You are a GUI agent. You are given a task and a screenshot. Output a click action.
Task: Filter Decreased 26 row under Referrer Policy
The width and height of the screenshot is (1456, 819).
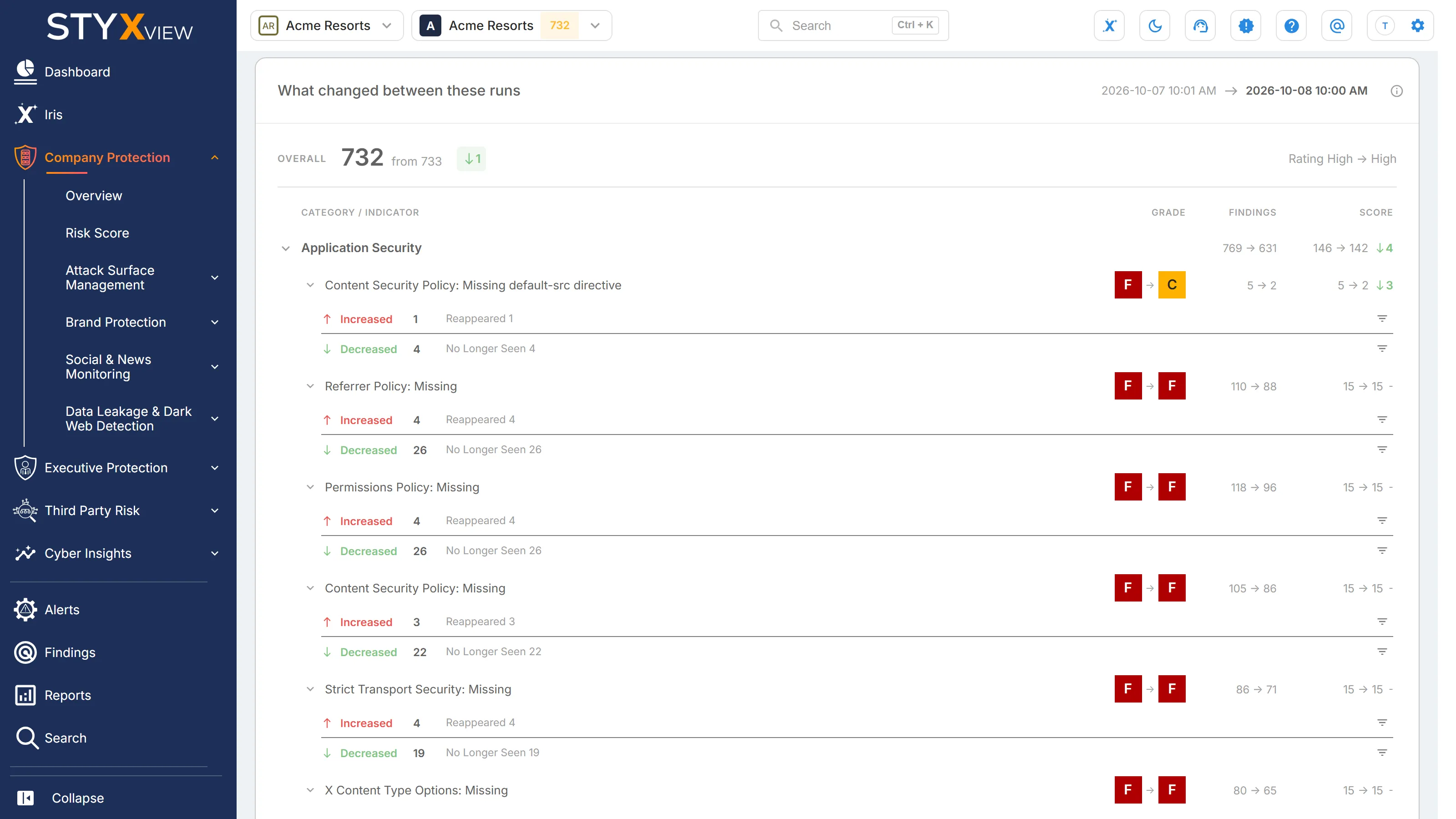(x=1381, y=450)
